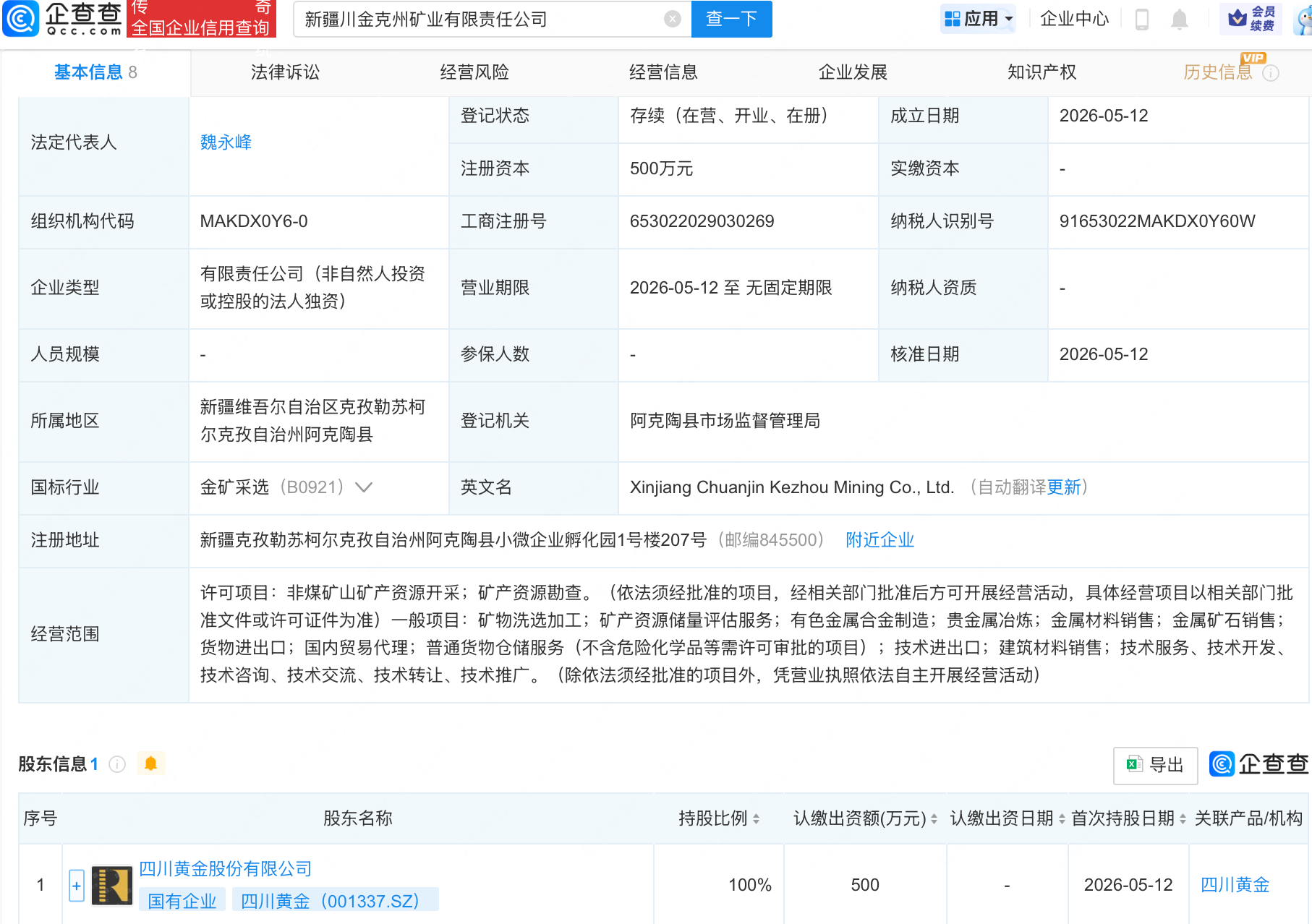
Task: Select registered capital 500万元
Action: (x=662, y=168)
